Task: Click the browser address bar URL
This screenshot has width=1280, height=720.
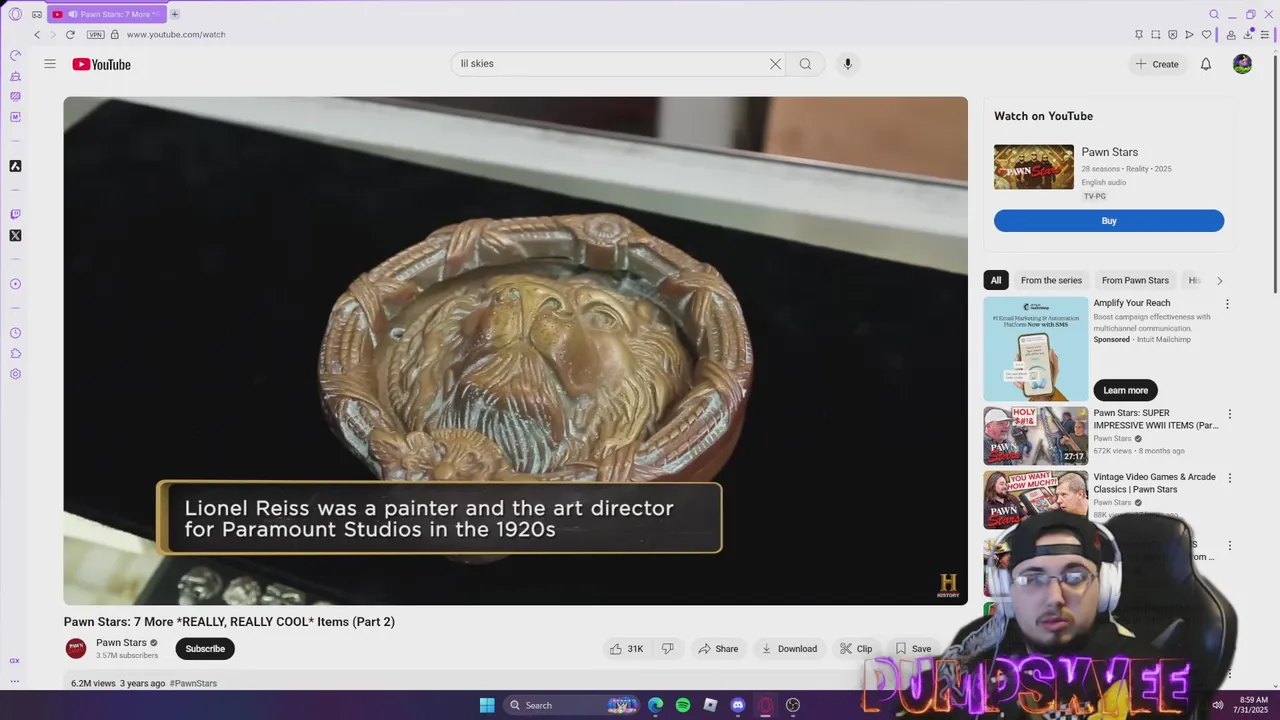Action: click(x=176, y=34)
